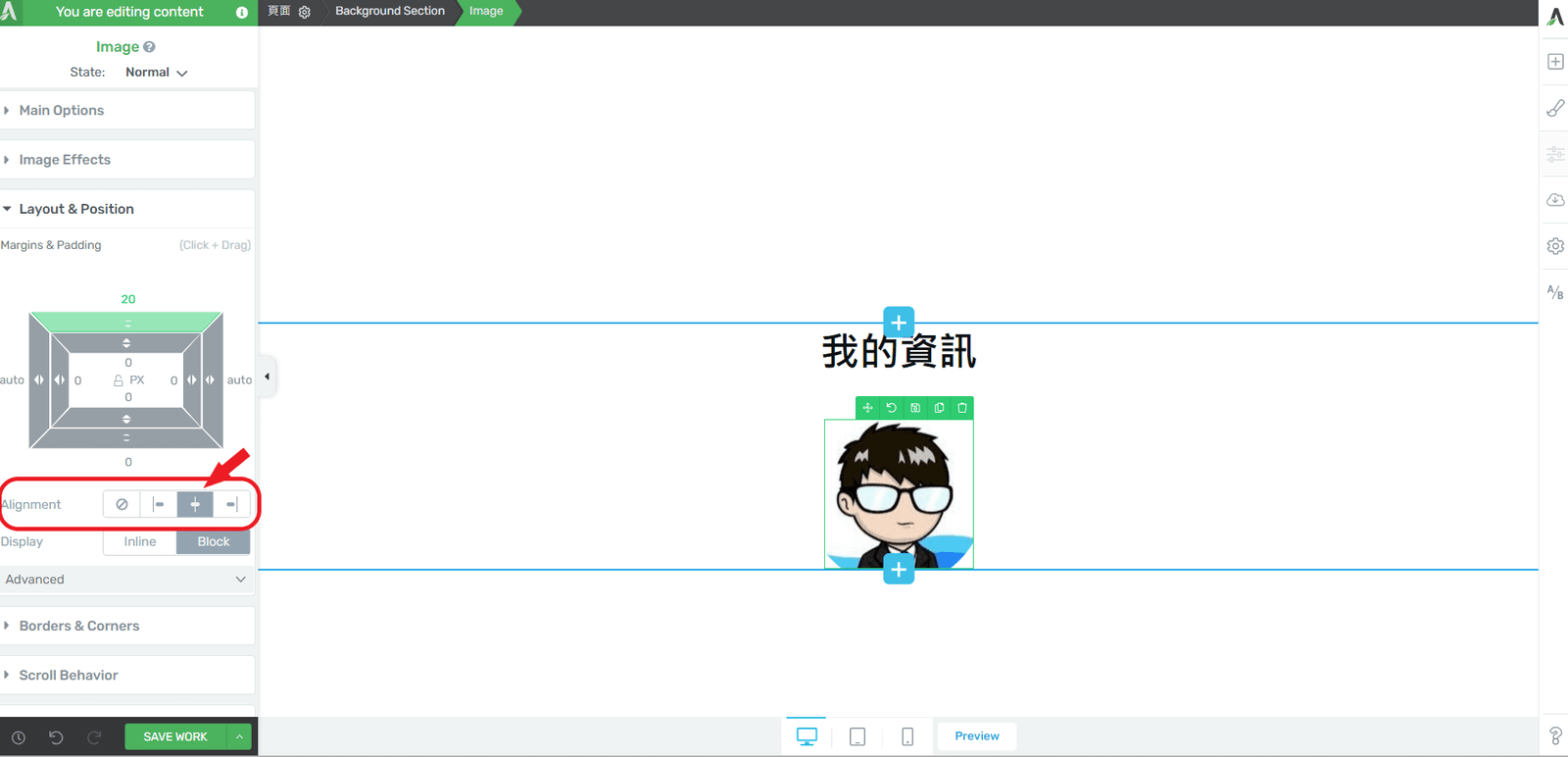
Task: Duplicate the selected image element
Action: coord(939,408)
